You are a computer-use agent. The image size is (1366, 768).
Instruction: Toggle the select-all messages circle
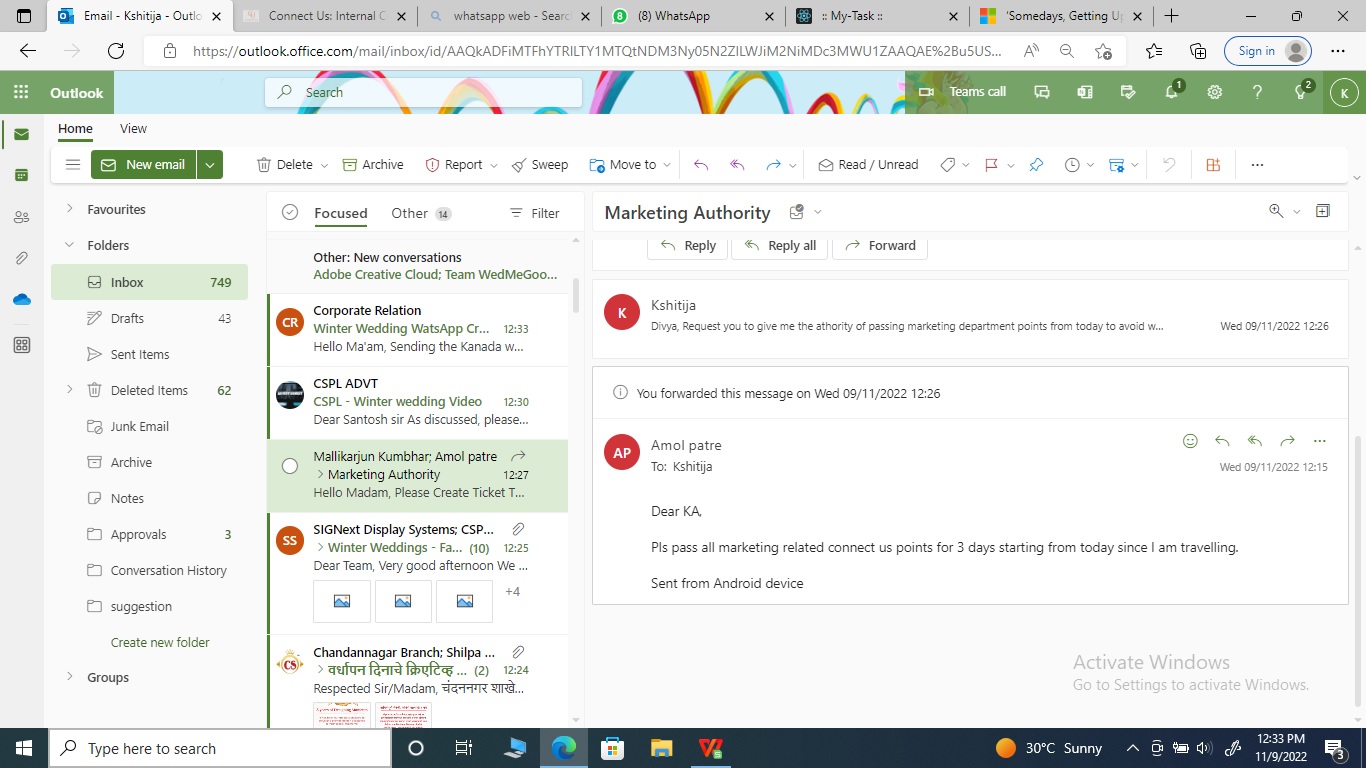[290, 212]
